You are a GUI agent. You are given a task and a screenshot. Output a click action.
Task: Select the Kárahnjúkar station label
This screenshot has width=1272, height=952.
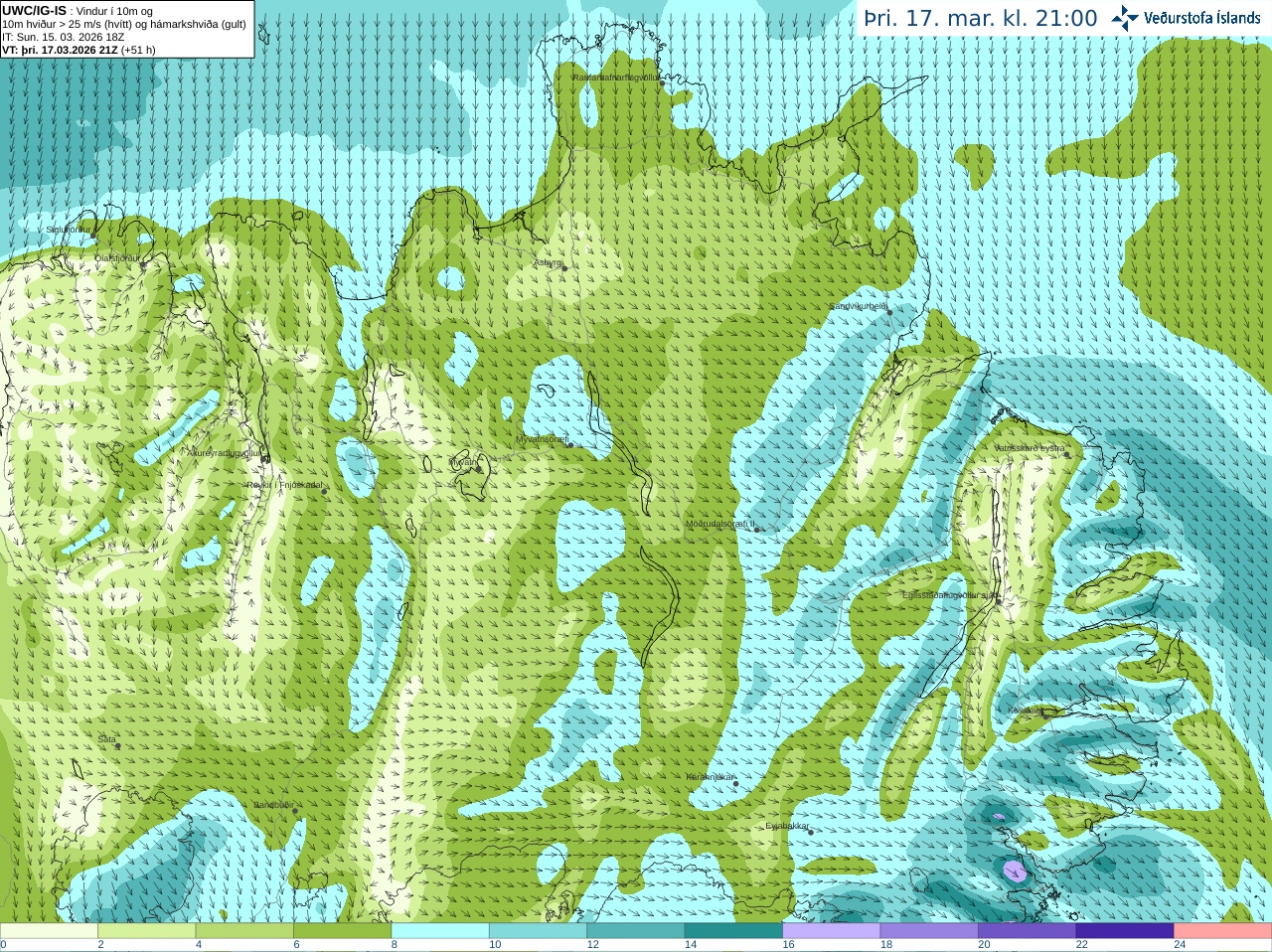(711, 776)
